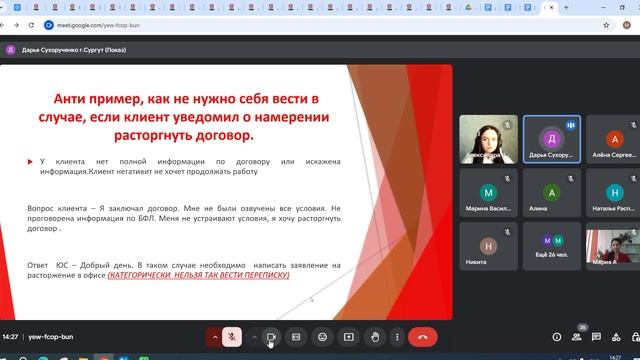Screen dimensions: 640x360
Task: Select the Алёна Серге... participant tile
Action: pyautogui.click(x=613, y=140)
